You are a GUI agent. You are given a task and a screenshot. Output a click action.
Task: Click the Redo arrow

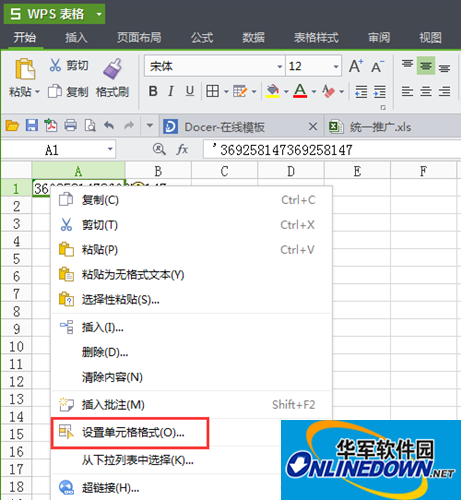(129, 125)
